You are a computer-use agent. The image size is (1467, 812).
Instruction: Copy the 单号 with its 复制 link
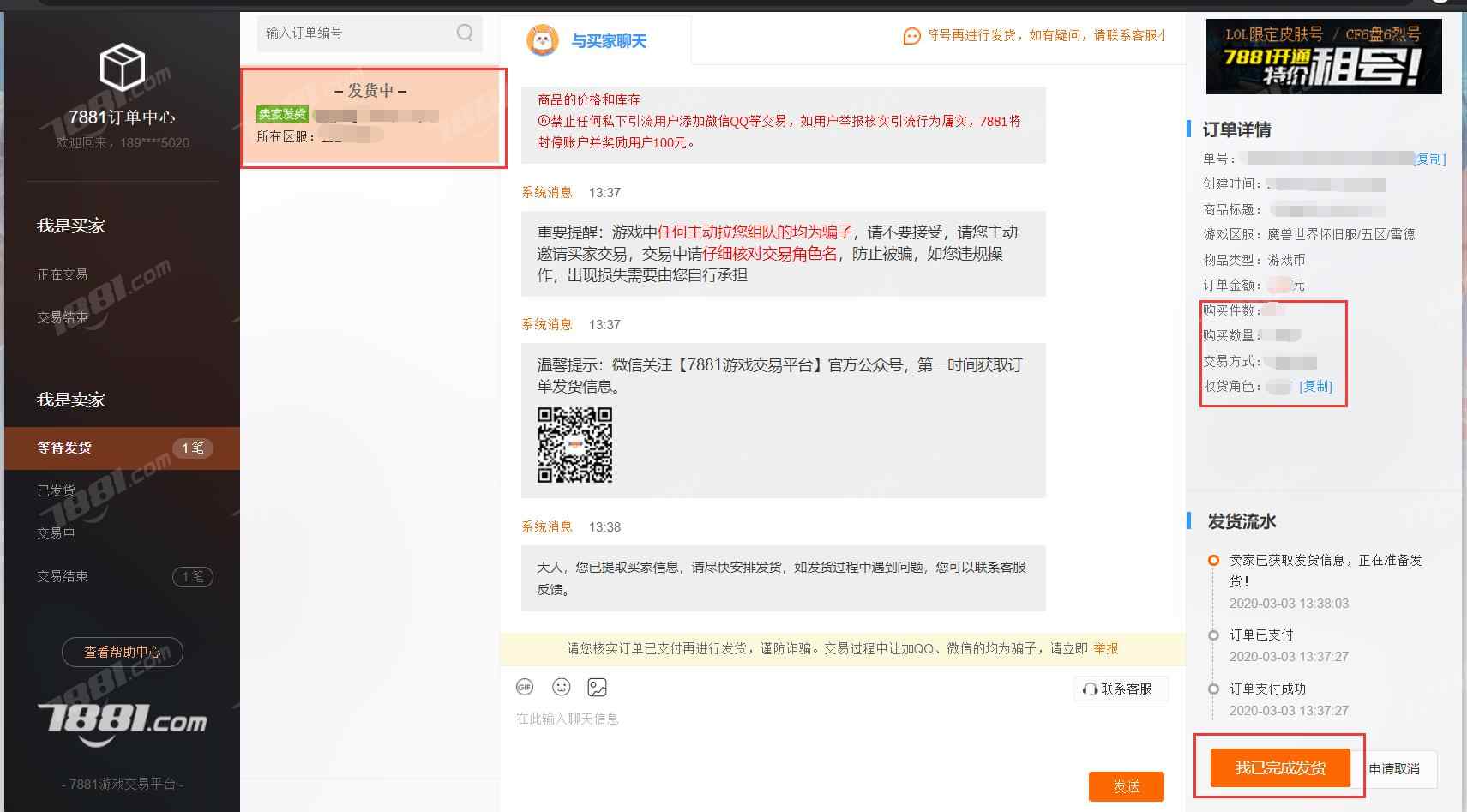(x=1430, y=159)
